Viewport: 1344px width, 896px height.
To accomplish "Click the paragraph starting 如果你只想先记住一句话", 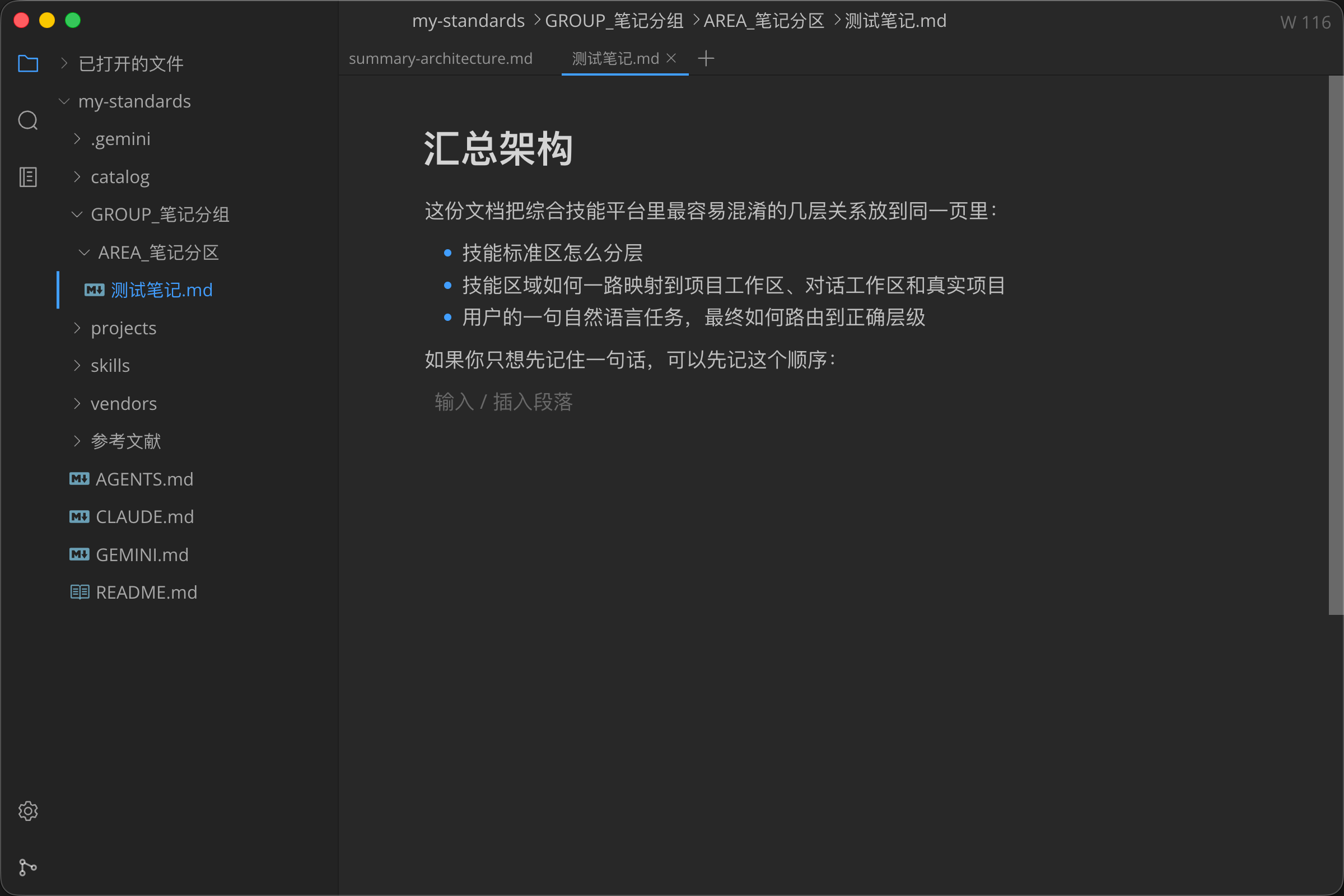I will point(631,360).
